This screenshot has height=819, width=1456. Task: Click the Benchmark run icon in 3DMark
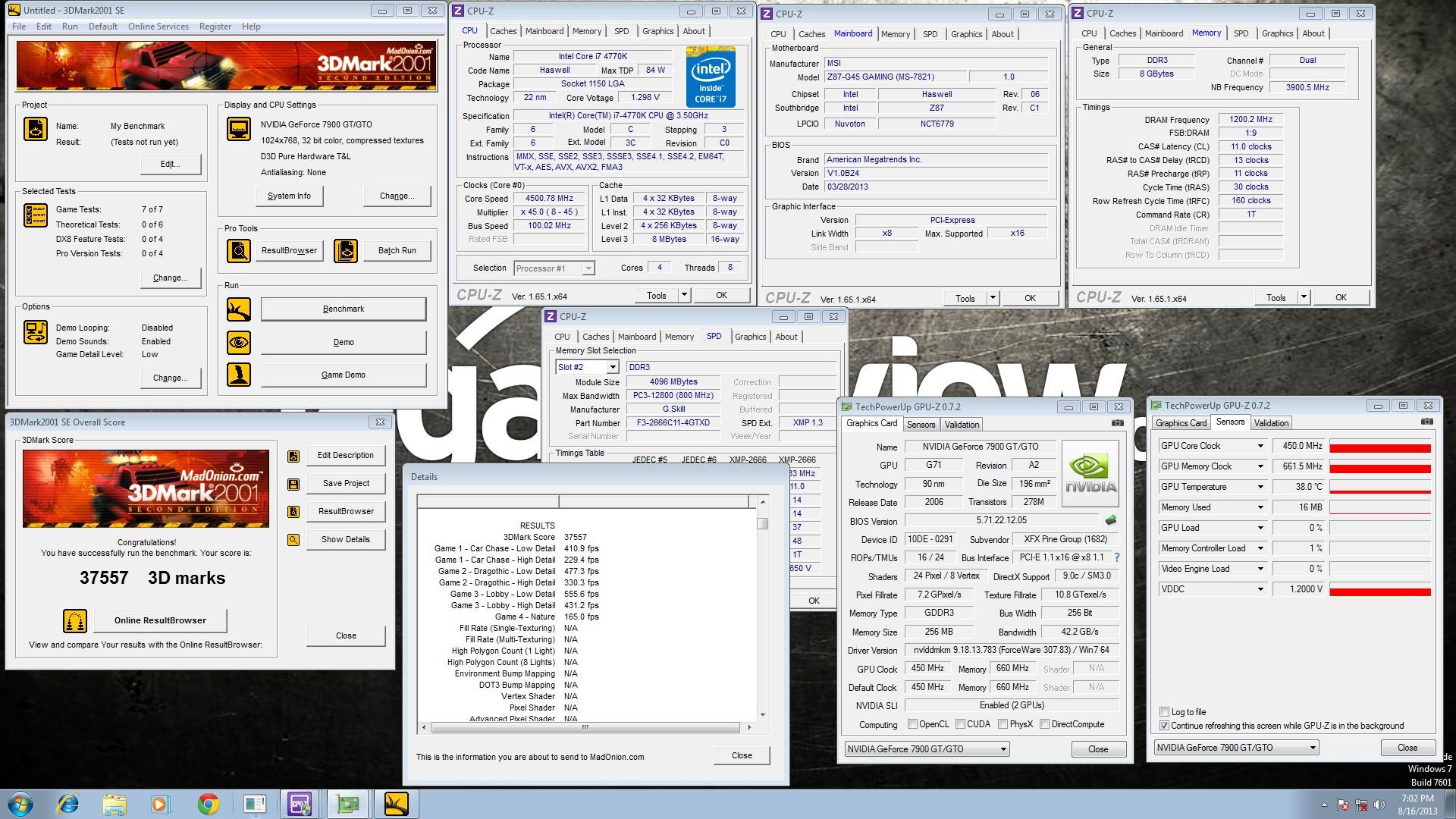tap(239, 309)
